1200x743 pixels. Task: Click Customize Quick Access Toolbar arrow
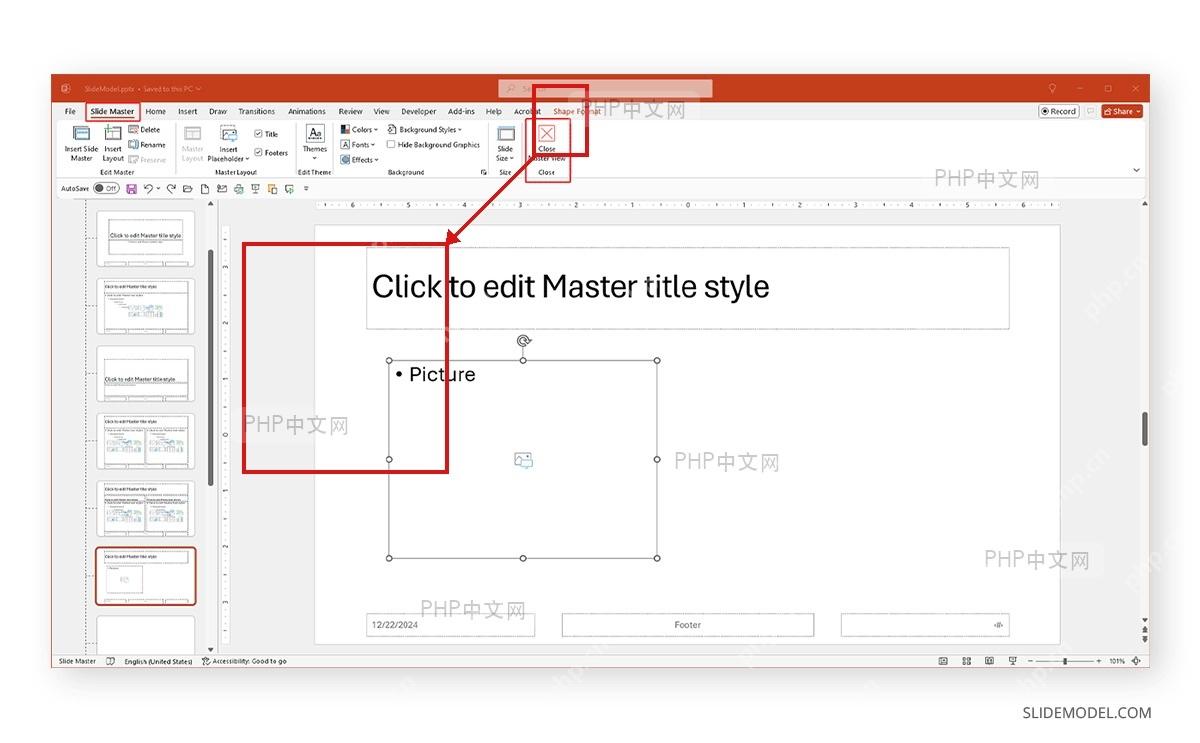pyautogui.click(x=306, y=188)
